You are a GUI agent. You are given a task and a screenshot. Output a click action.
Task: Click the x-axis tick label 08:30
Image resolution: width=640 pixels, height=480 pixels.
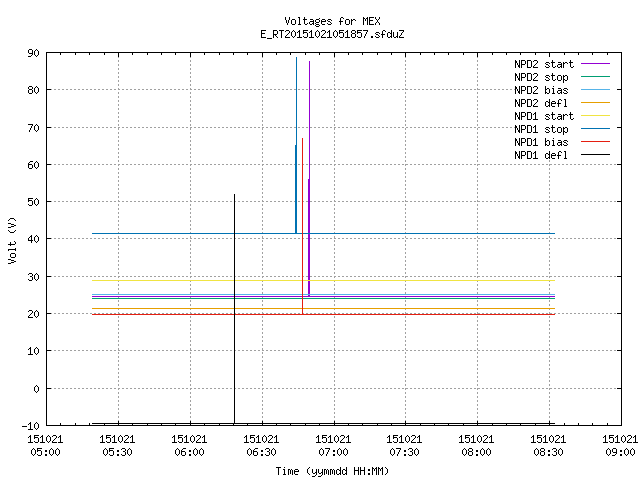(548, 452)
